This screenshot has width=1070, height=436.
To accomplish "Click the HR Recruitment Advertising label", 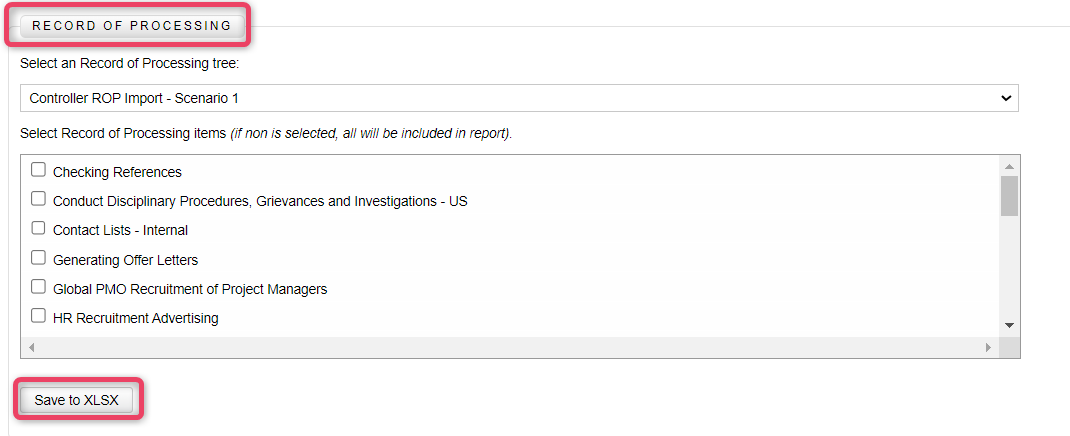I will point(136,318).
